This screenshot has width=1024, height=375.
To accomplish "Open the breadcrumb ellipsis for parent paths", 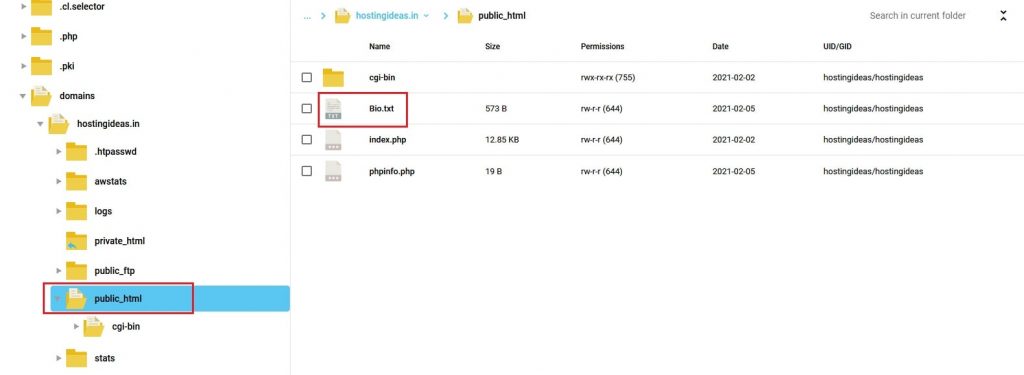I will (307, 16).
